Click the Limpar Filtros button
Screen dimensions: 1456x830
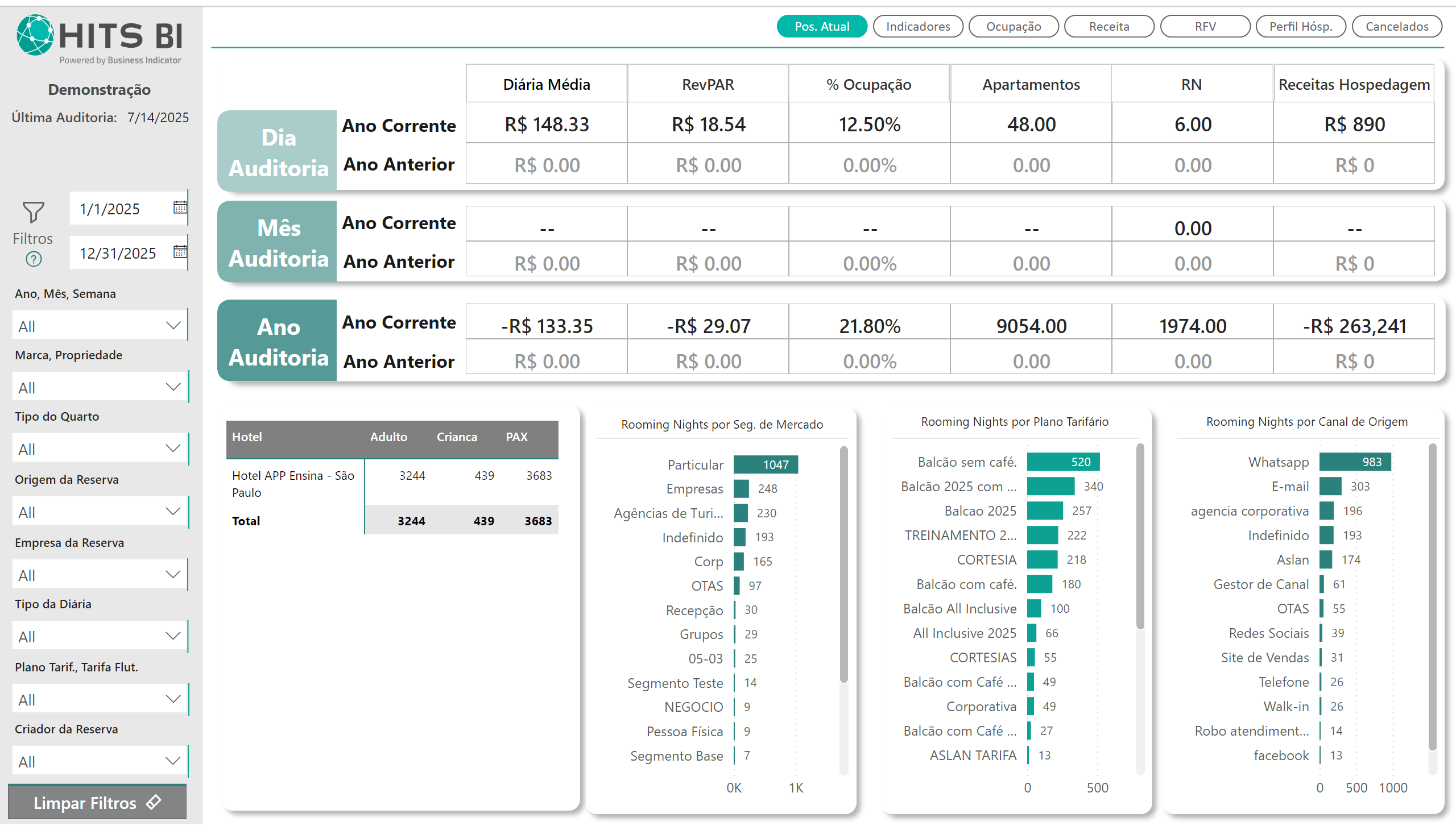[85, 803]
